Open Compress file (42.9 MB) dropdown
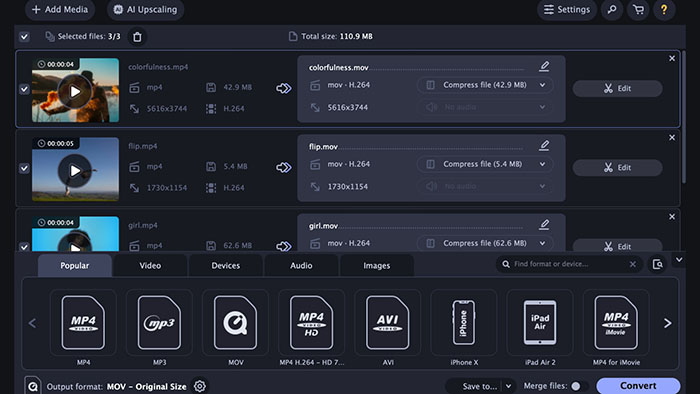 click(485, 85)
